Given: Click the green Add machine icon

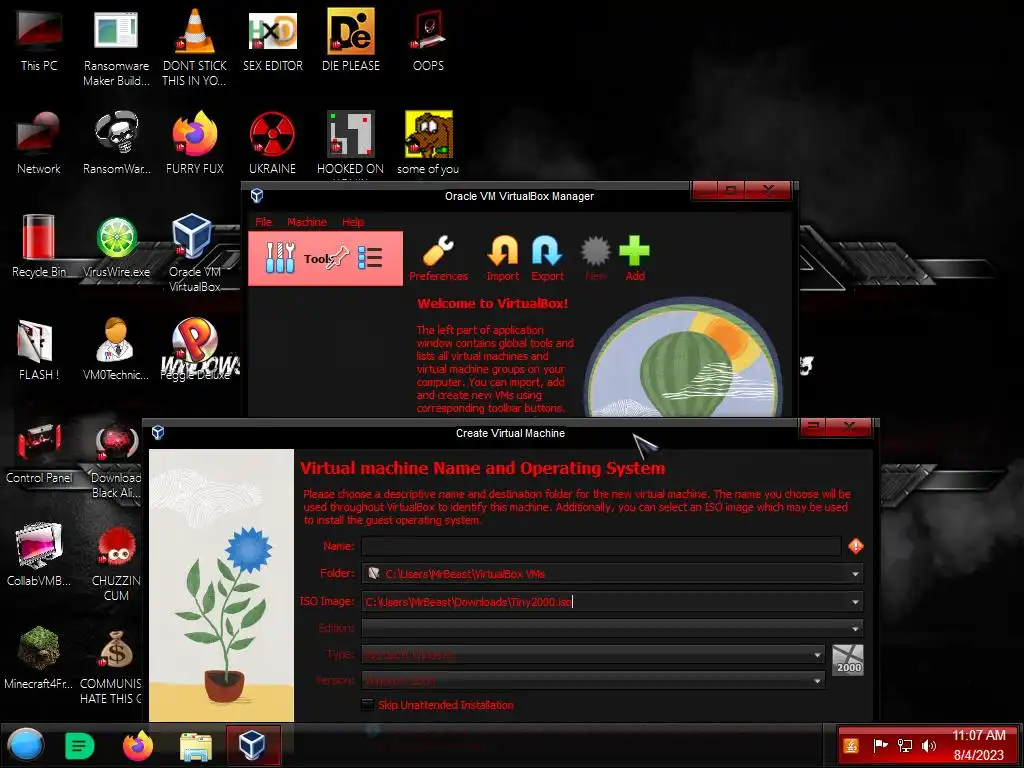Looking at the screenshot, I should click(x=635, y=258).
